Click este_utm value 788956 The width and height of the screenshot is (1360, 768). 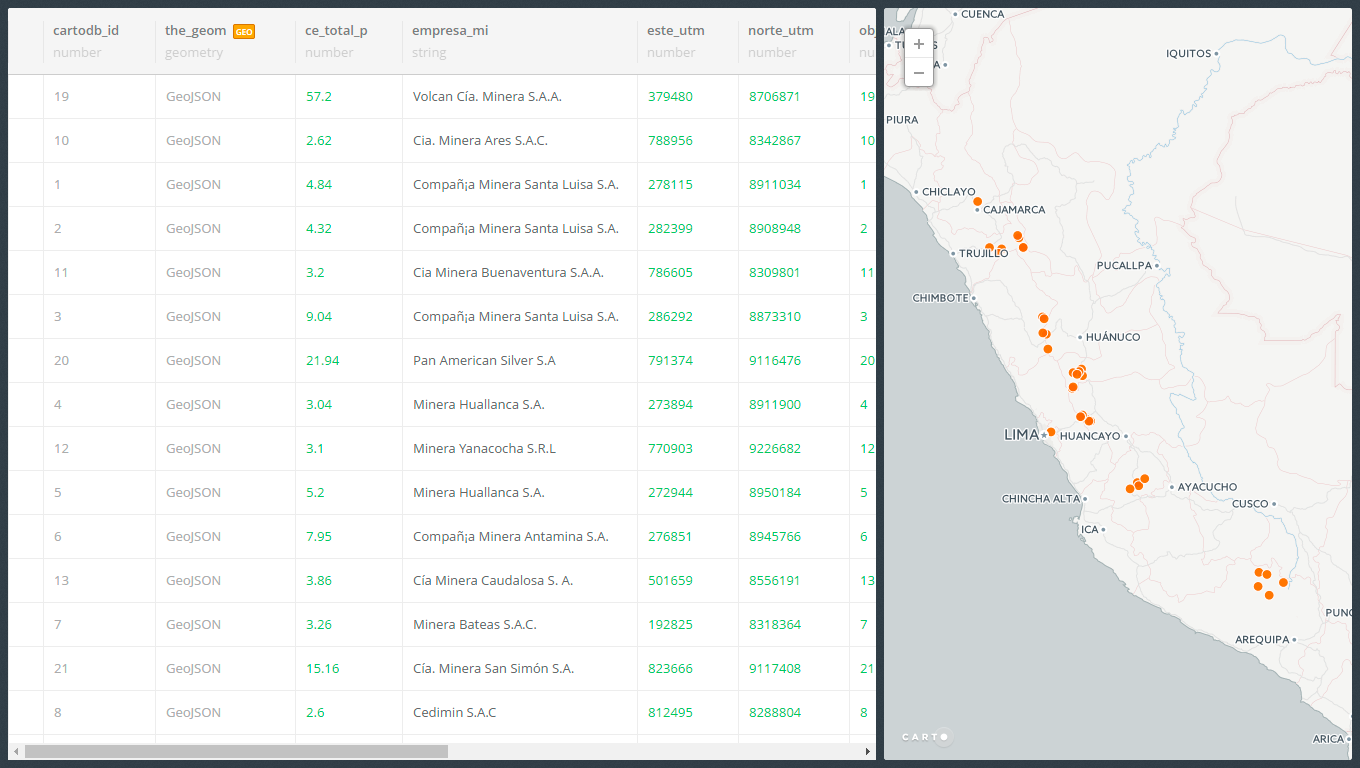click(x=670, y=141)
